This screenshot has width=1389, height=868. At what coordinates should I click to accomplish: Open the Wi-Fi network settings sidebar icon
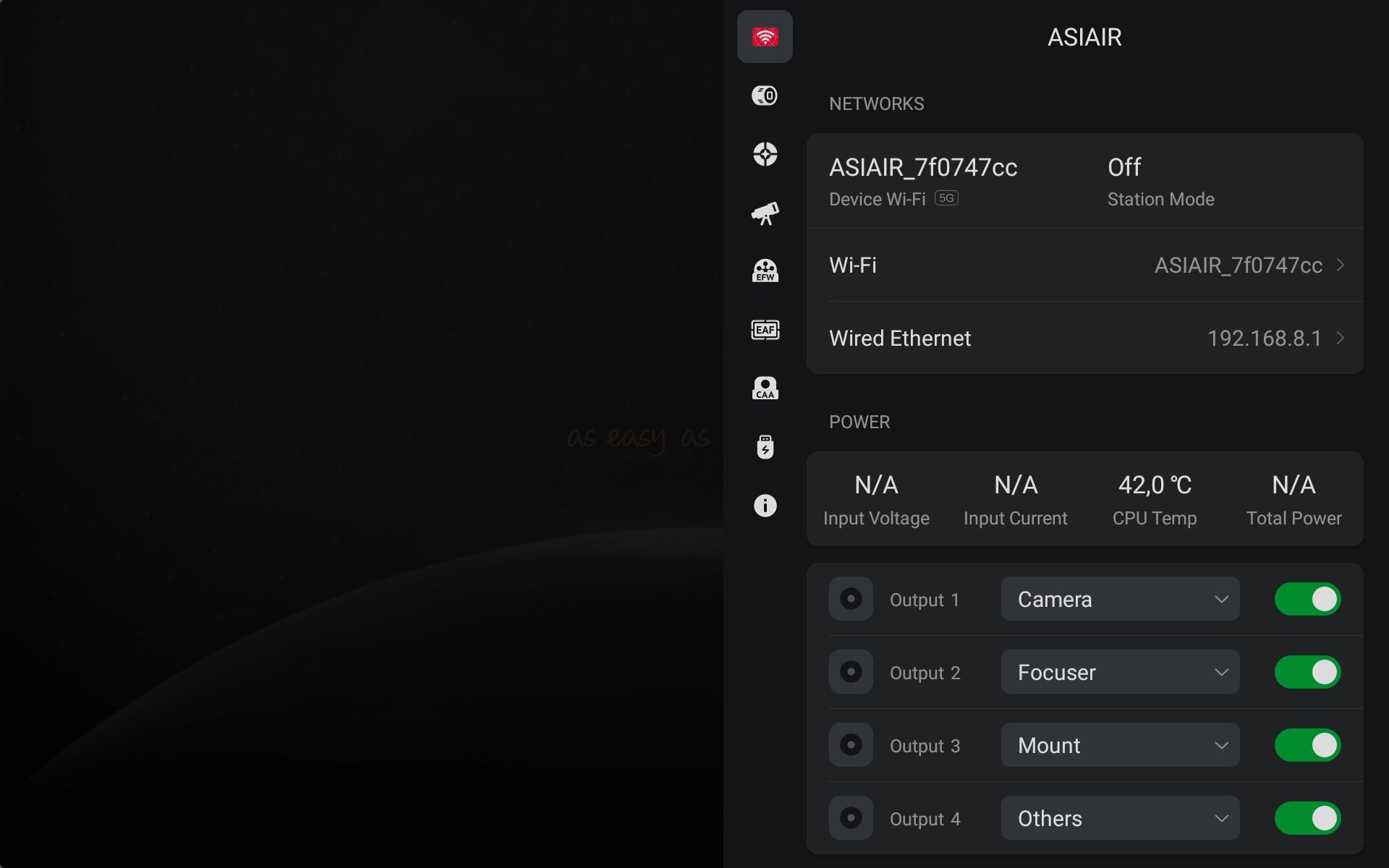(765, 37)
